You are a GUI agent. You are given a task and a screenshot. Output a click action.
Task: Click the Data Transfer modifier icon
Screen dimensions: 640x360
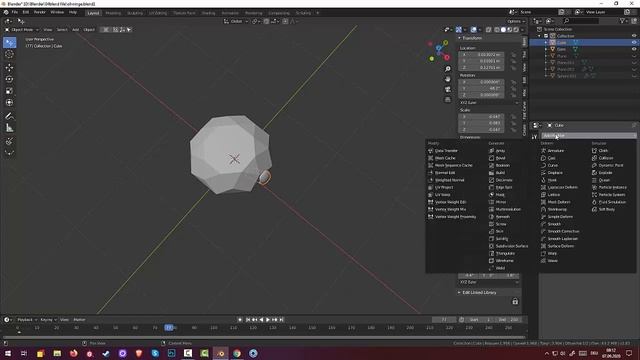431,151
